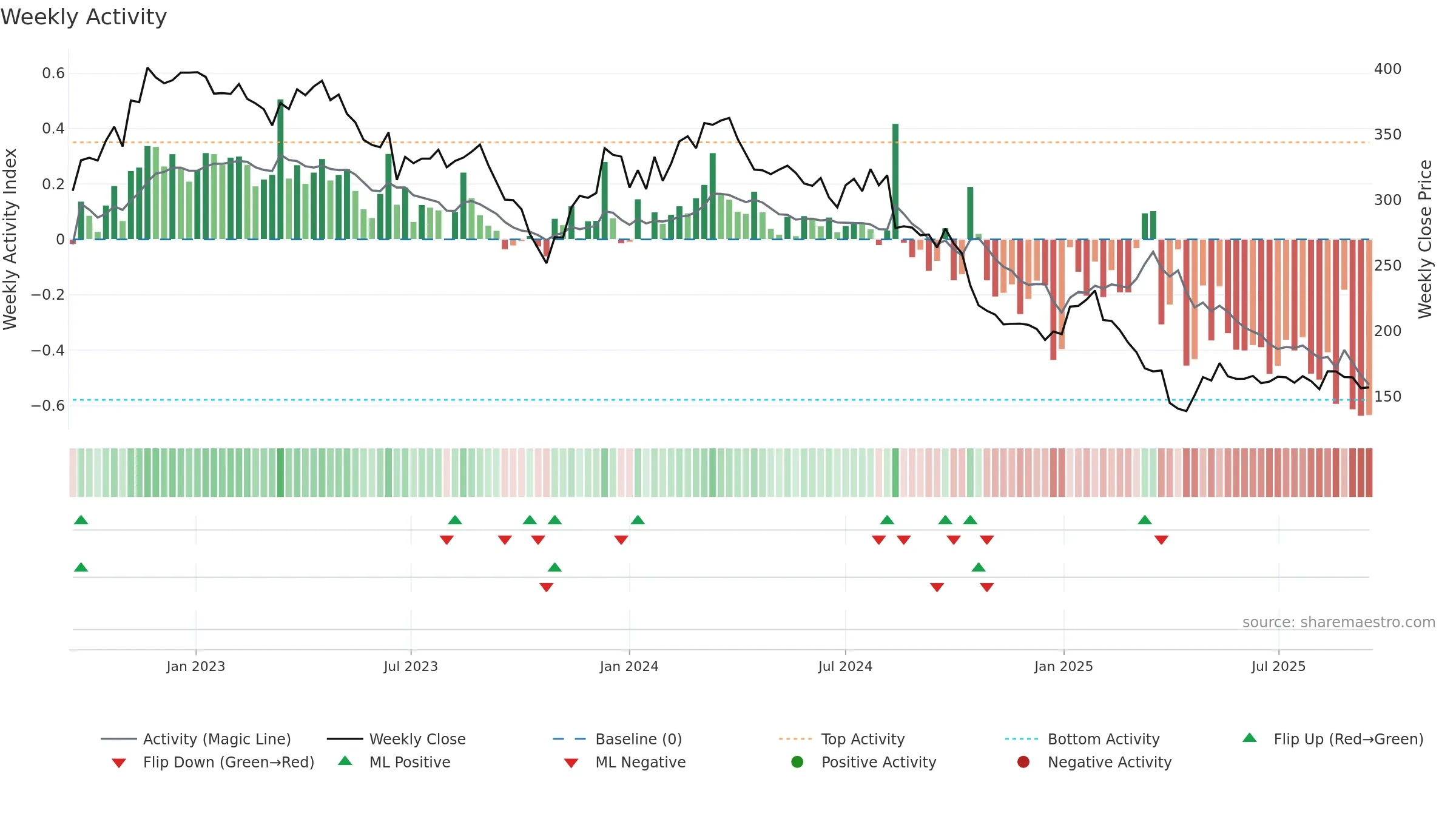Click the Jul 2025 x-axis label
This screenshot has height=819, width=1456.
[x=1278, y=666]
